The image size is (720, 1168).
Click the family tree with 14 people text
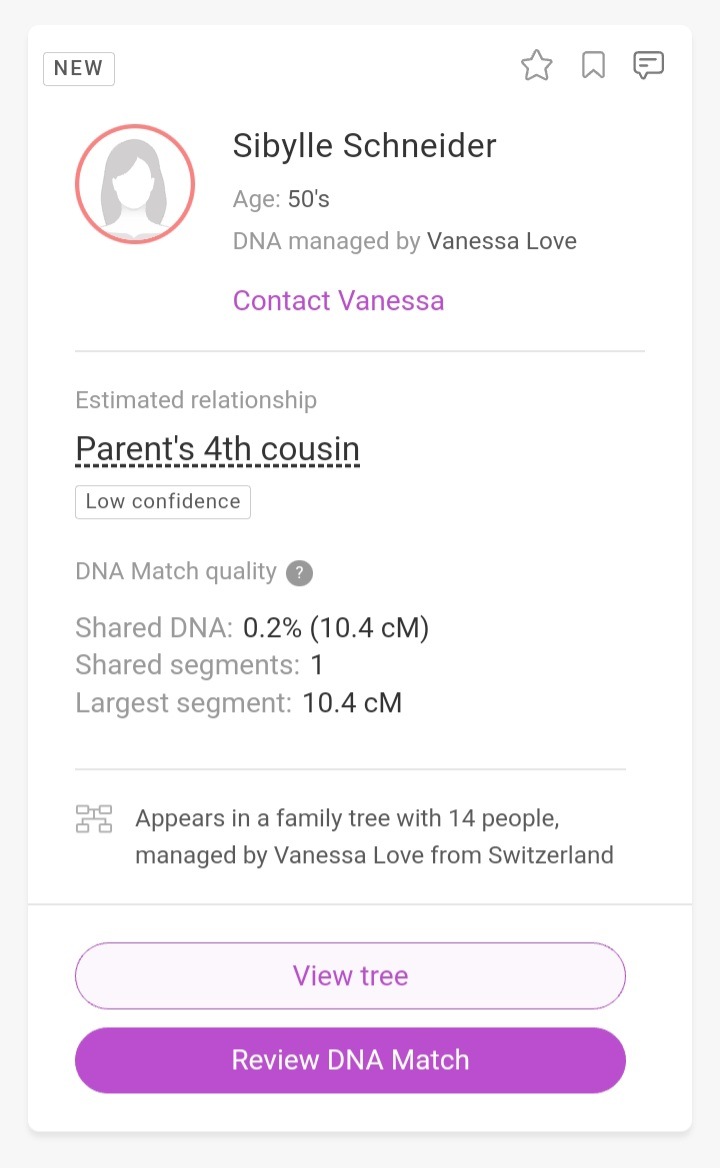(x=347, y=819)
